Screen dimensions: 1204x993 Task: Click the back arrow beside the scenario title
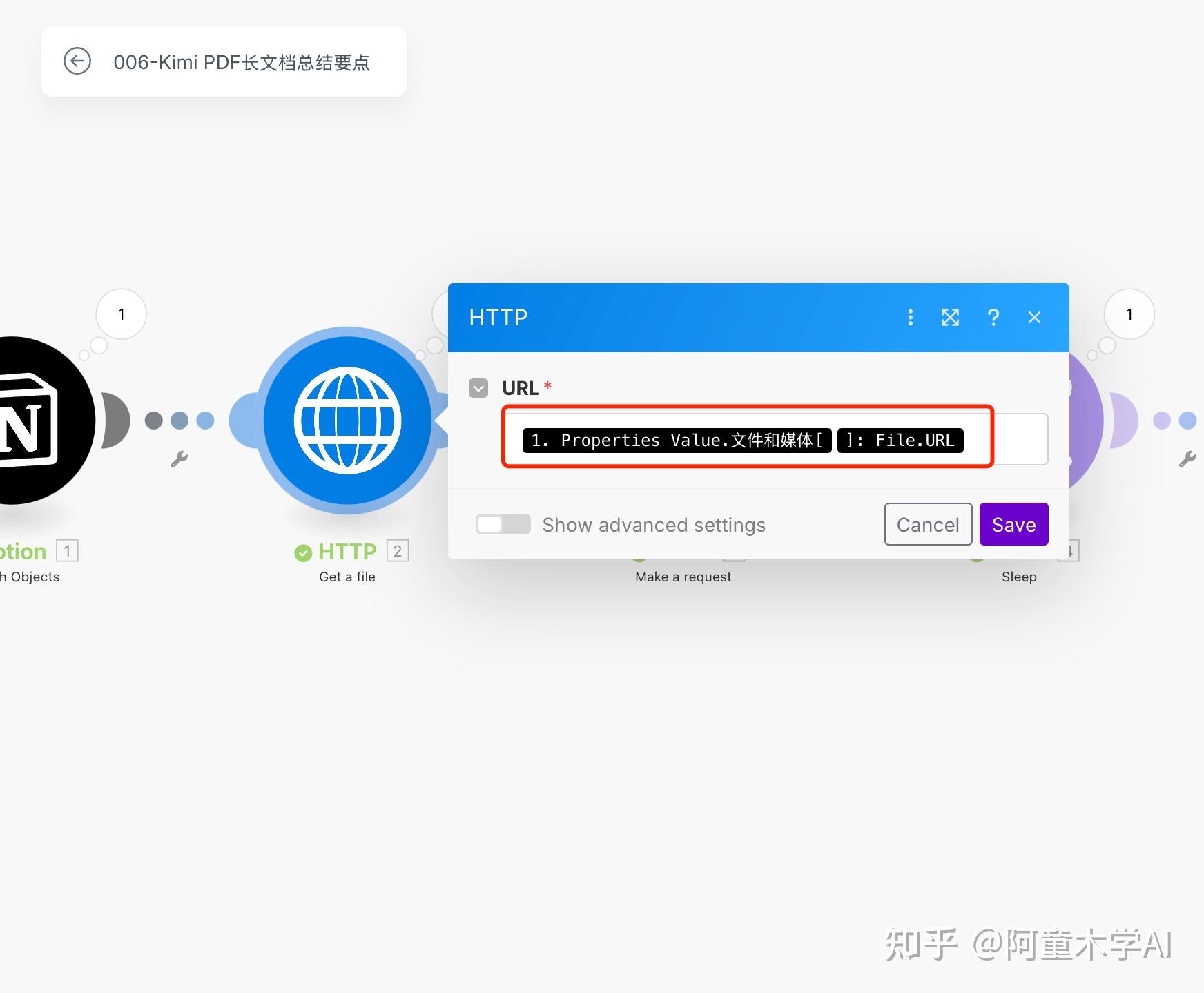tap(79, 61)
